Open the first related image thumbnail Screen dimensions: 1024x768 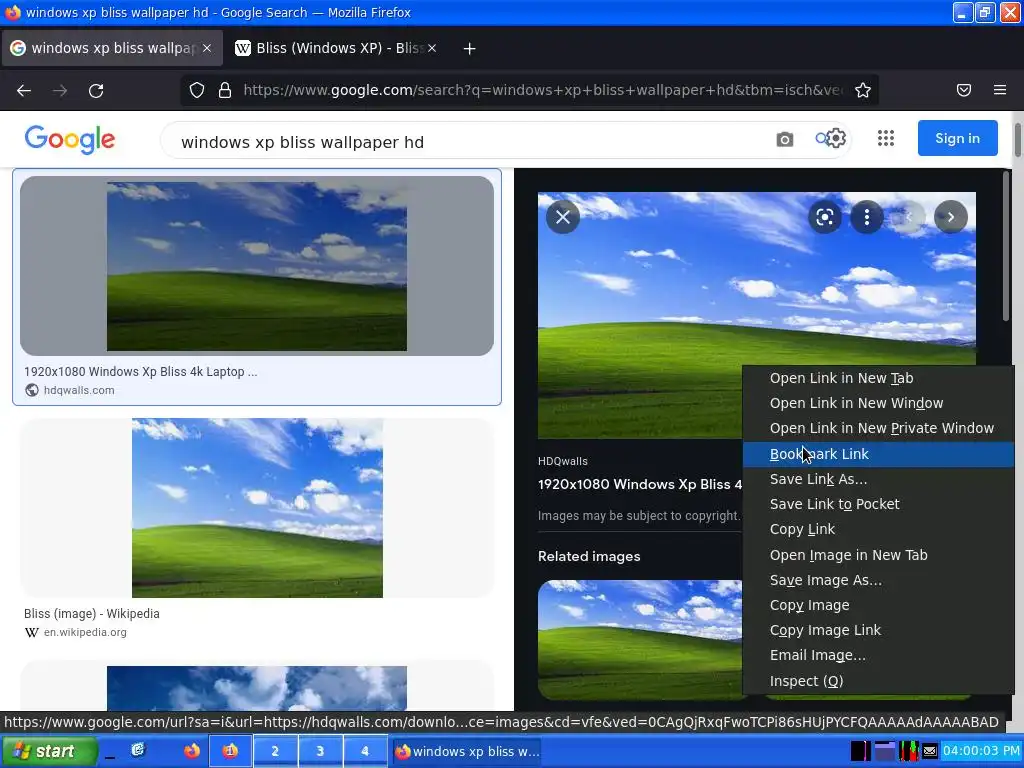click(x=640, y=640)
